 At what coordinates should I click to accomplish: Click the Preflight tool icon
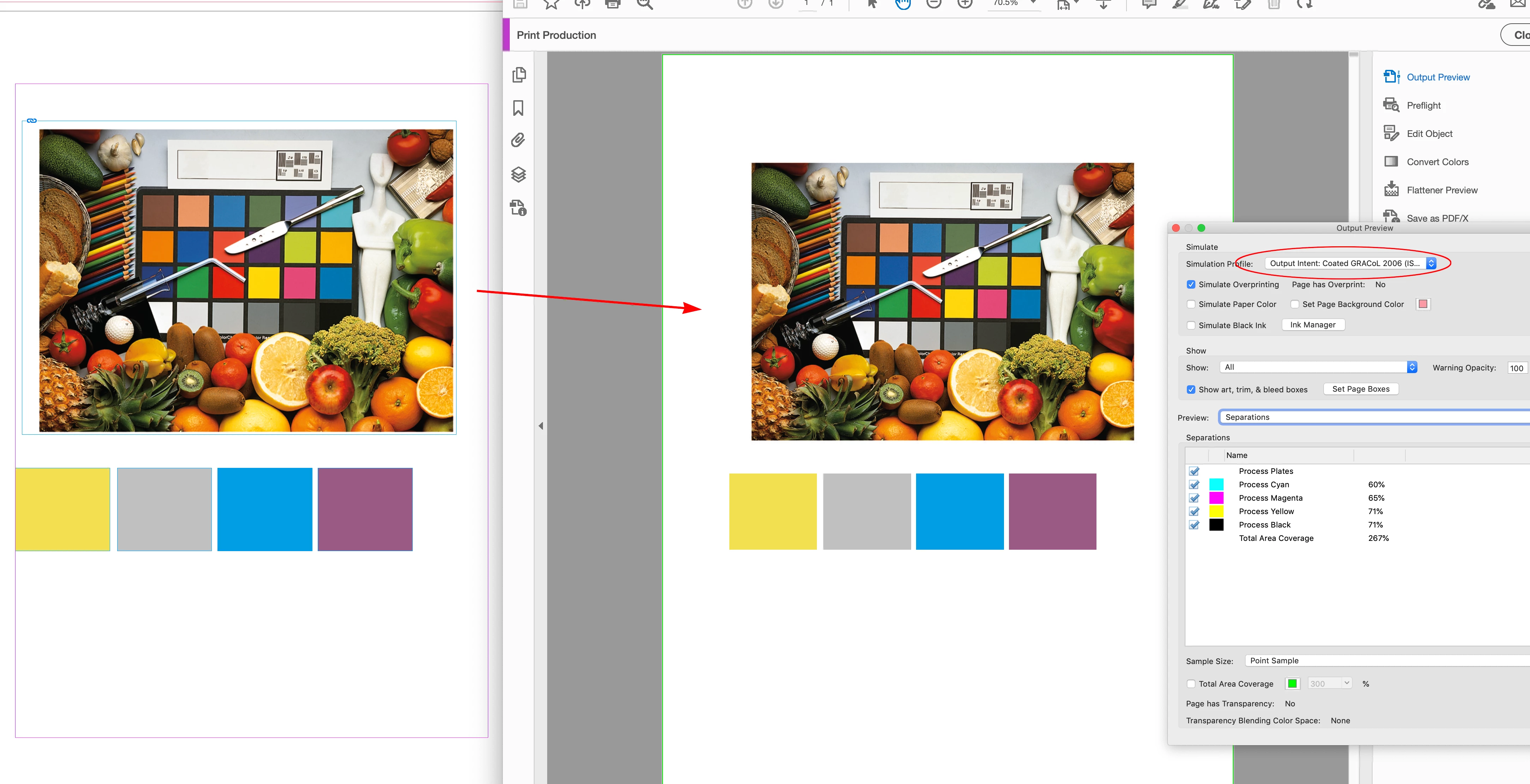[1391, 105]
